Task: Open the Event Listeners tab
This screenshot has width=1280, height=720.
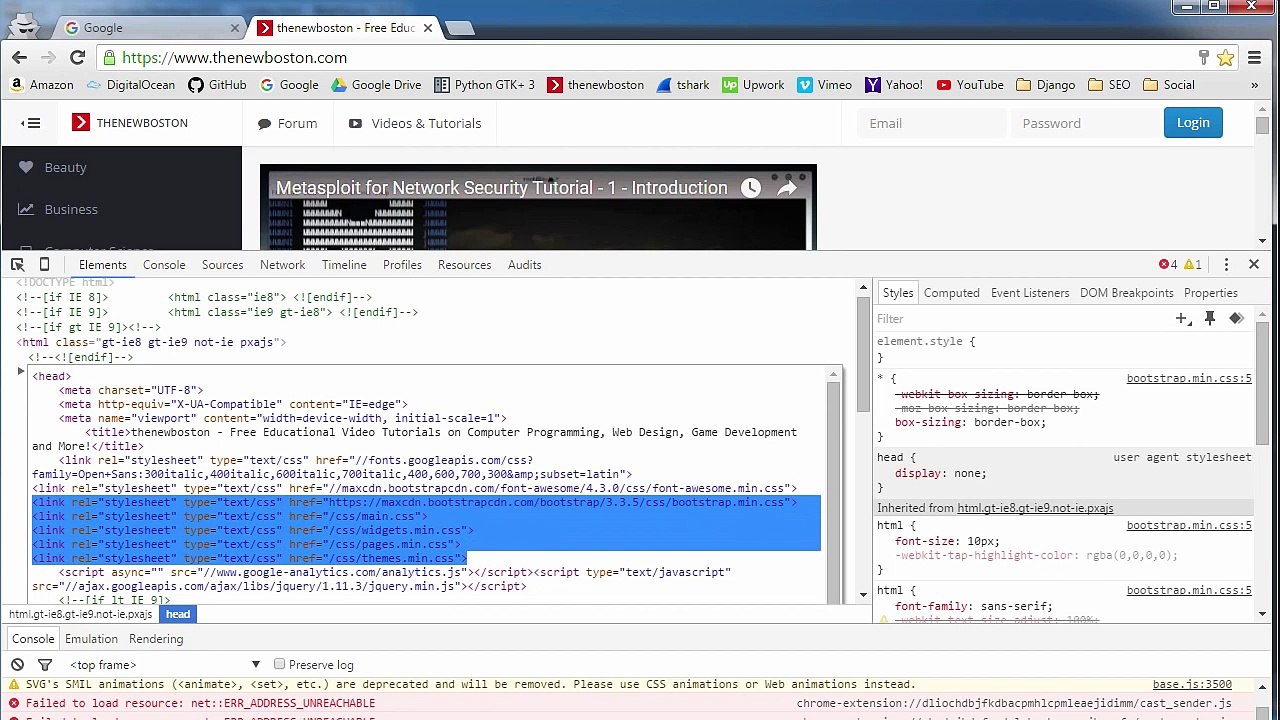Action: 1030,293
